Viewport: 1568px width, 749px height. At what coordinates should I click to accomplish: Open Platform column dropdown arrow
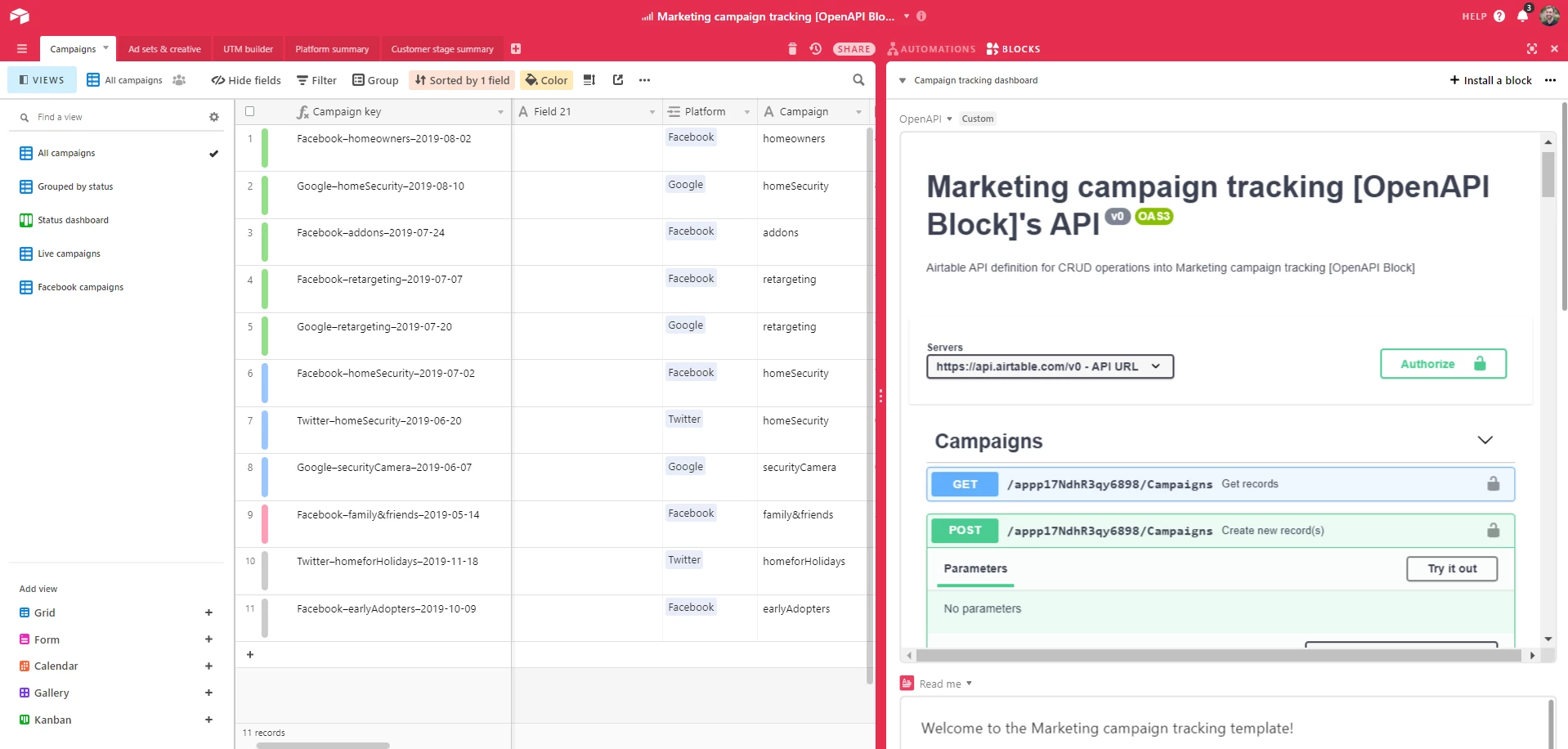point(747,112)
